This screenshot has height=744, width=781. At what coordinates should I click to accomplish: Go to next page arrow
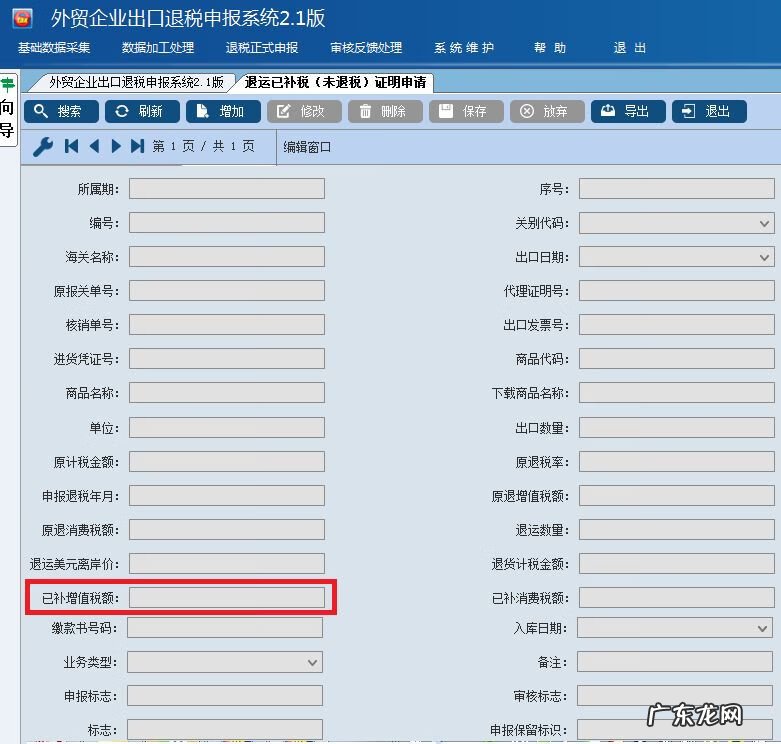coord(116,146)
